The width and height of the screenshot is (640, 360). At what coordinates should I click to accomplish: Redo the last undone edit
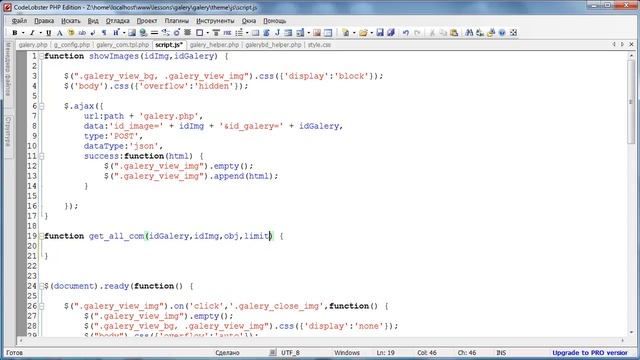417,33
